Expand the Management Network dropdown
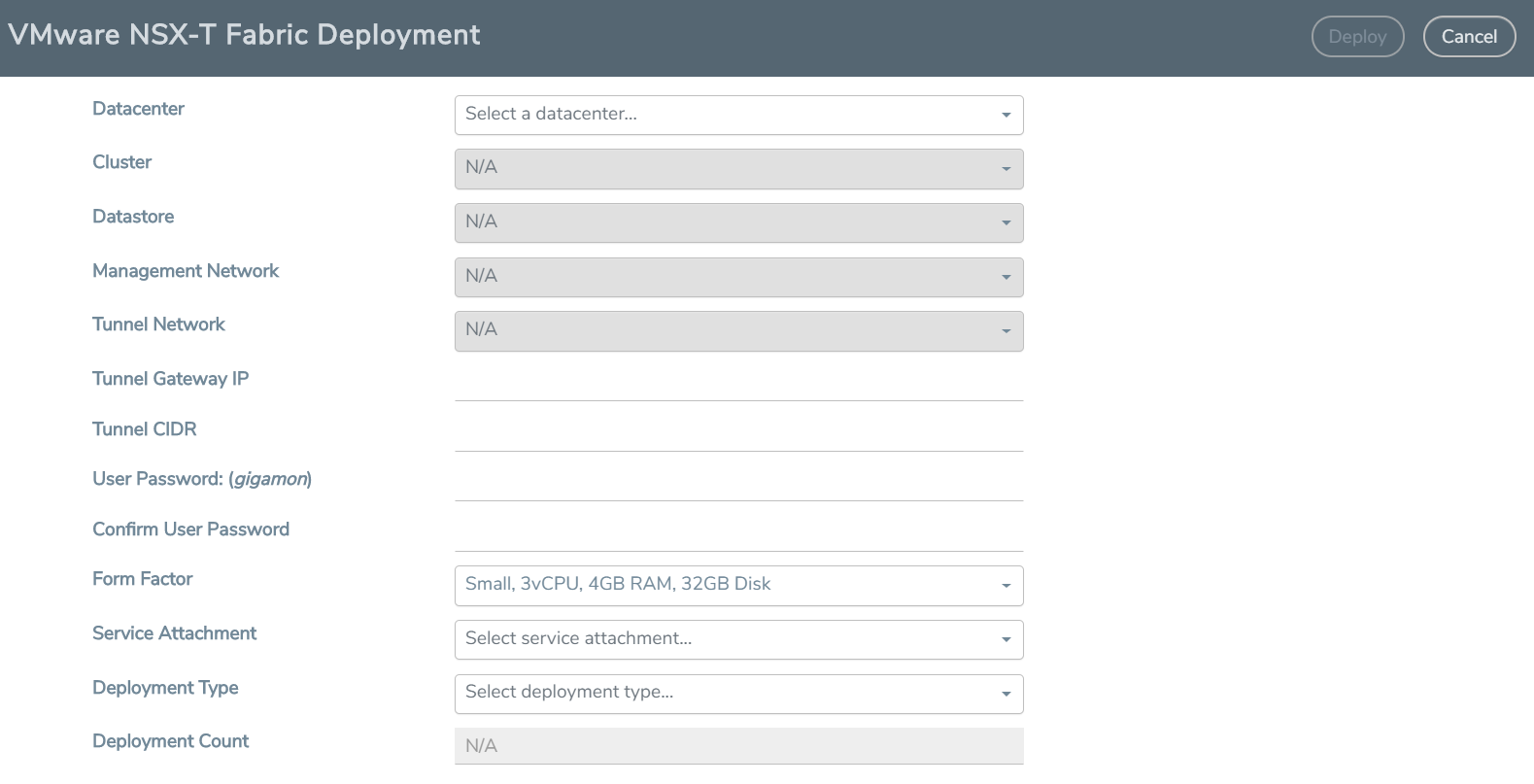 point(738,277)
